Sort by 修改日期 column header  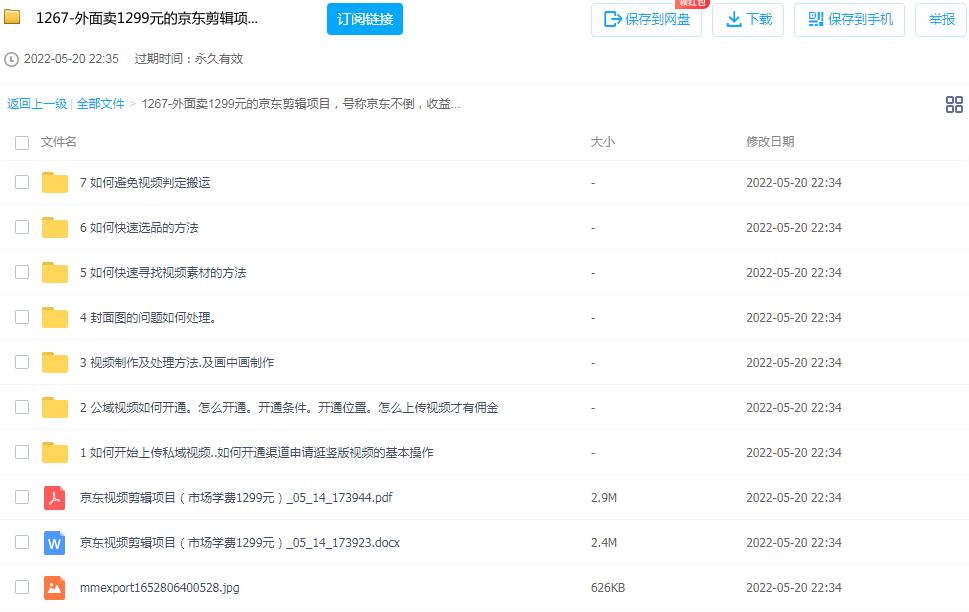tap(770, 142)
